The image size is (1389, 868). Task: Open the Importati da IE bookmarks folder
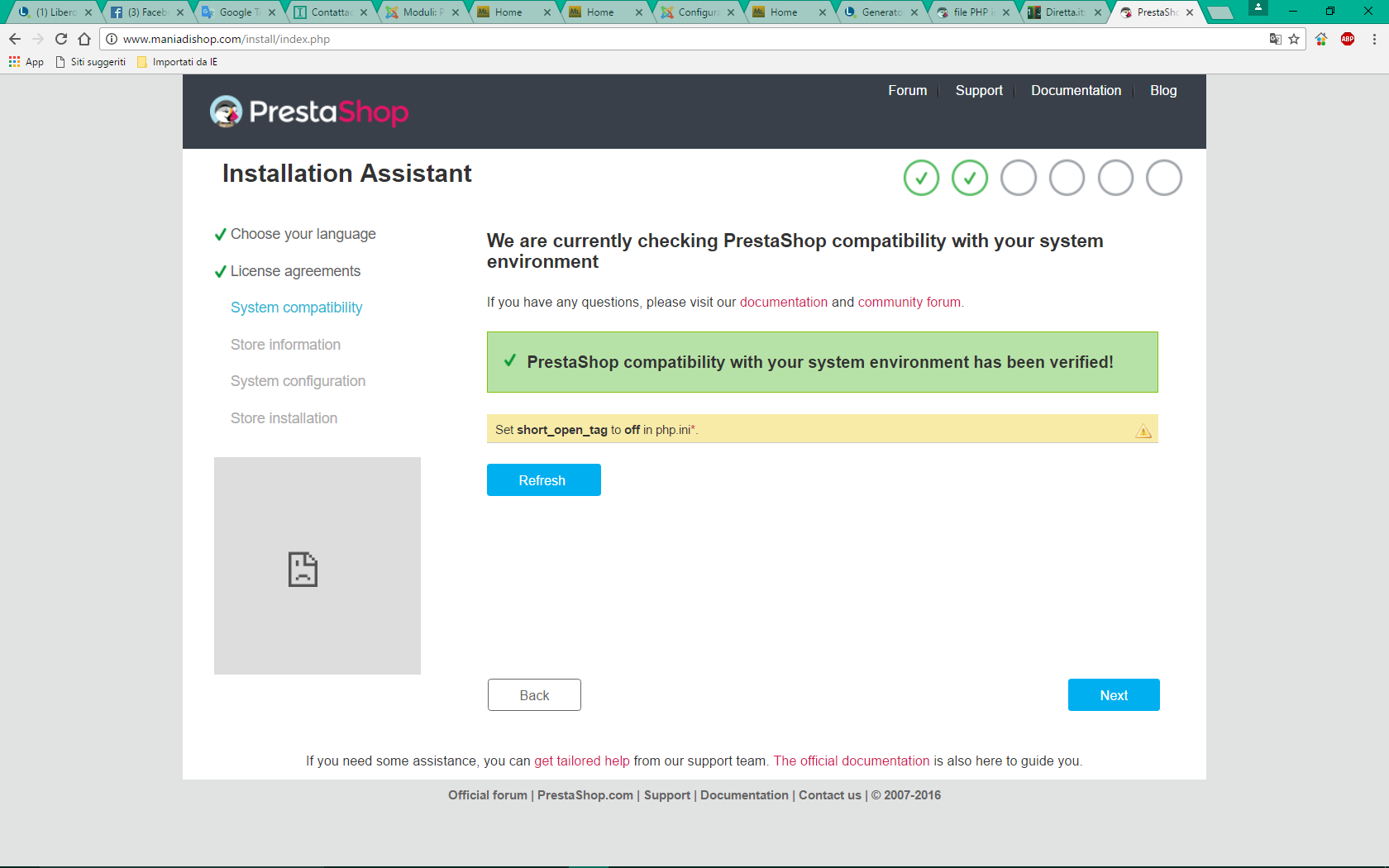coord(177,62)
